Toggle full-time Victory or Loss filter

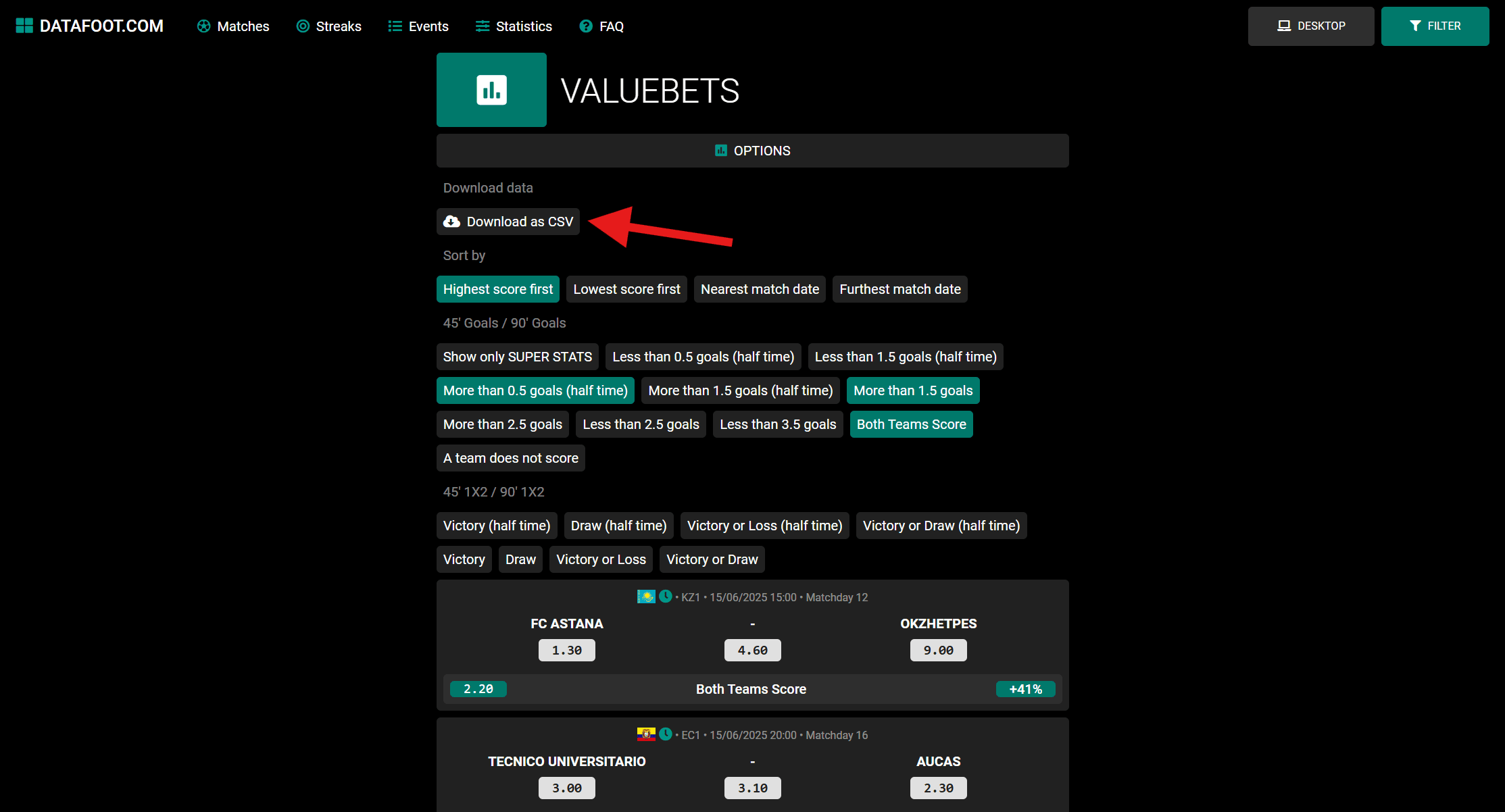click(x=601, y=559)
